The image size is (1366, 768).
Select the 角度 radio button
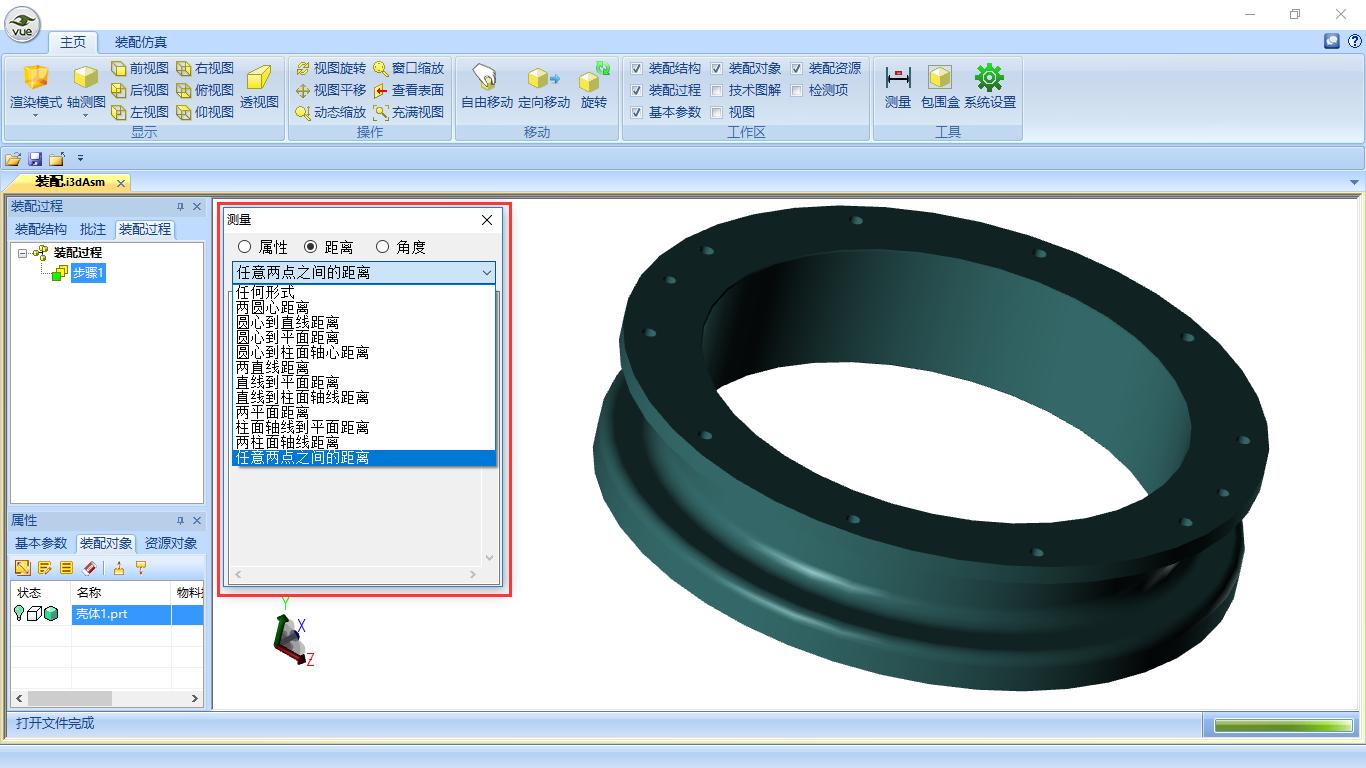(x=382, y=247)
